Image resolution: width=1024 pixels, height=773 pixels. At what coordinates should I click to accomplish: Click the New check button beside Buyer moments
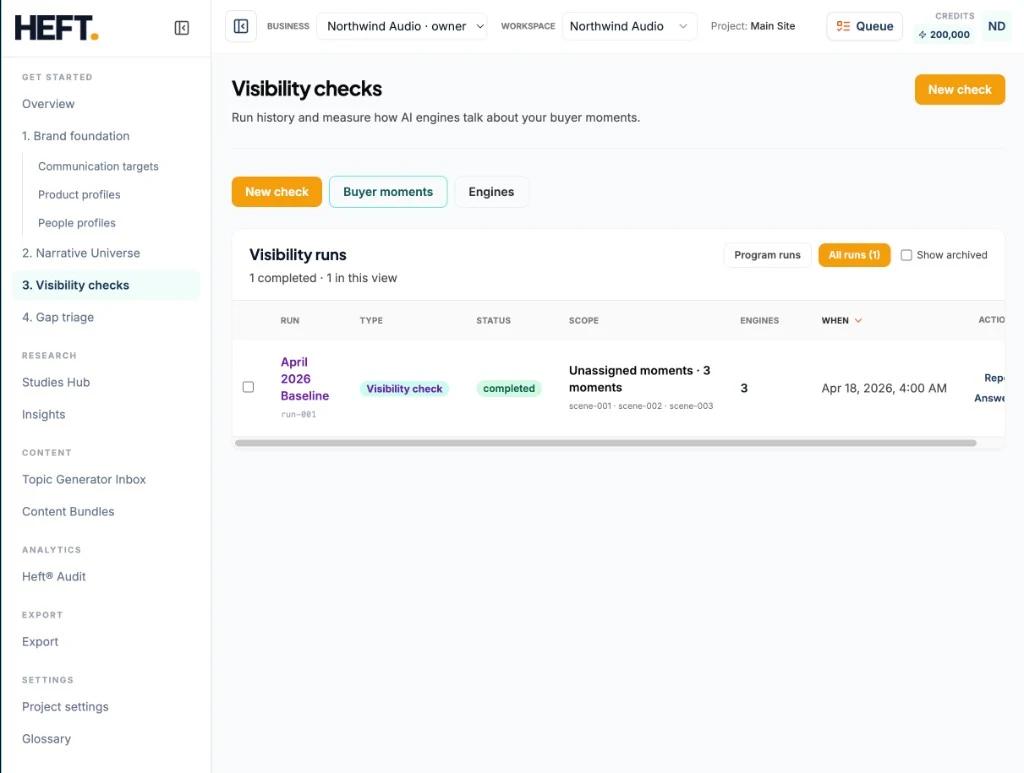click(277, 192)
